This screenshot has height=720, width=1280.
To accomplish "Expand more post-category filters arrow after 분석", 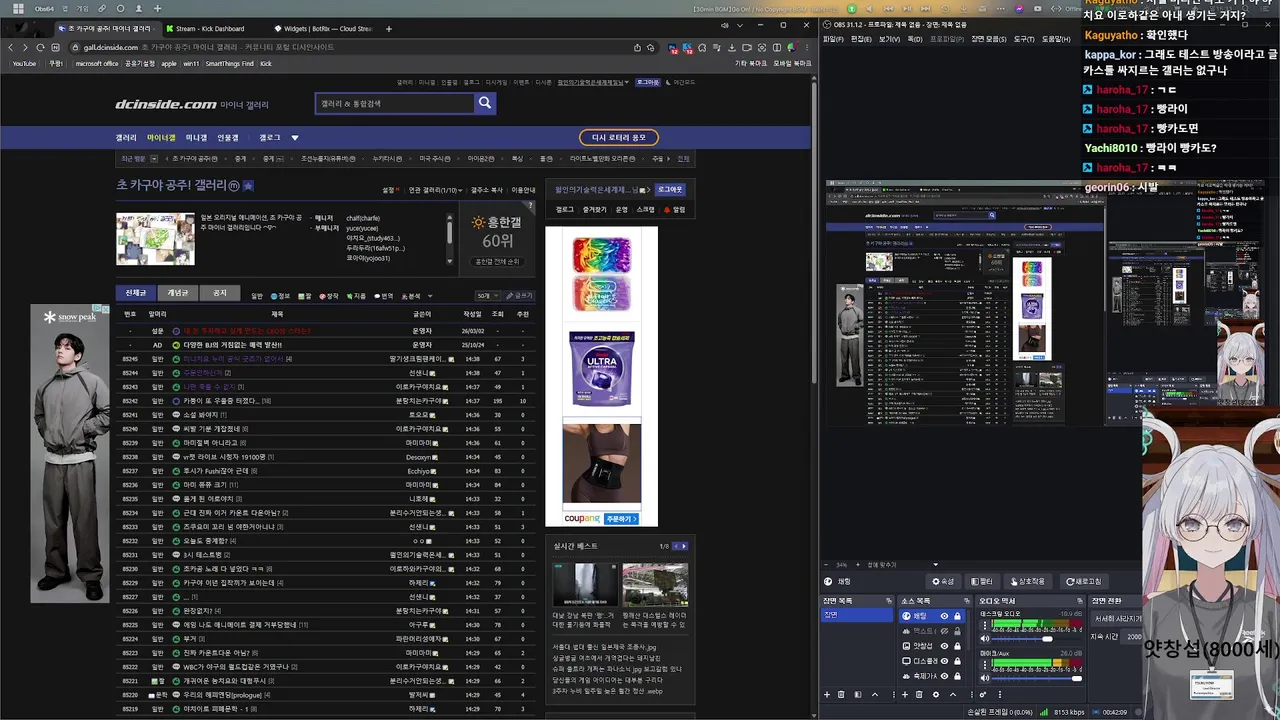I will tap(430, 296).
